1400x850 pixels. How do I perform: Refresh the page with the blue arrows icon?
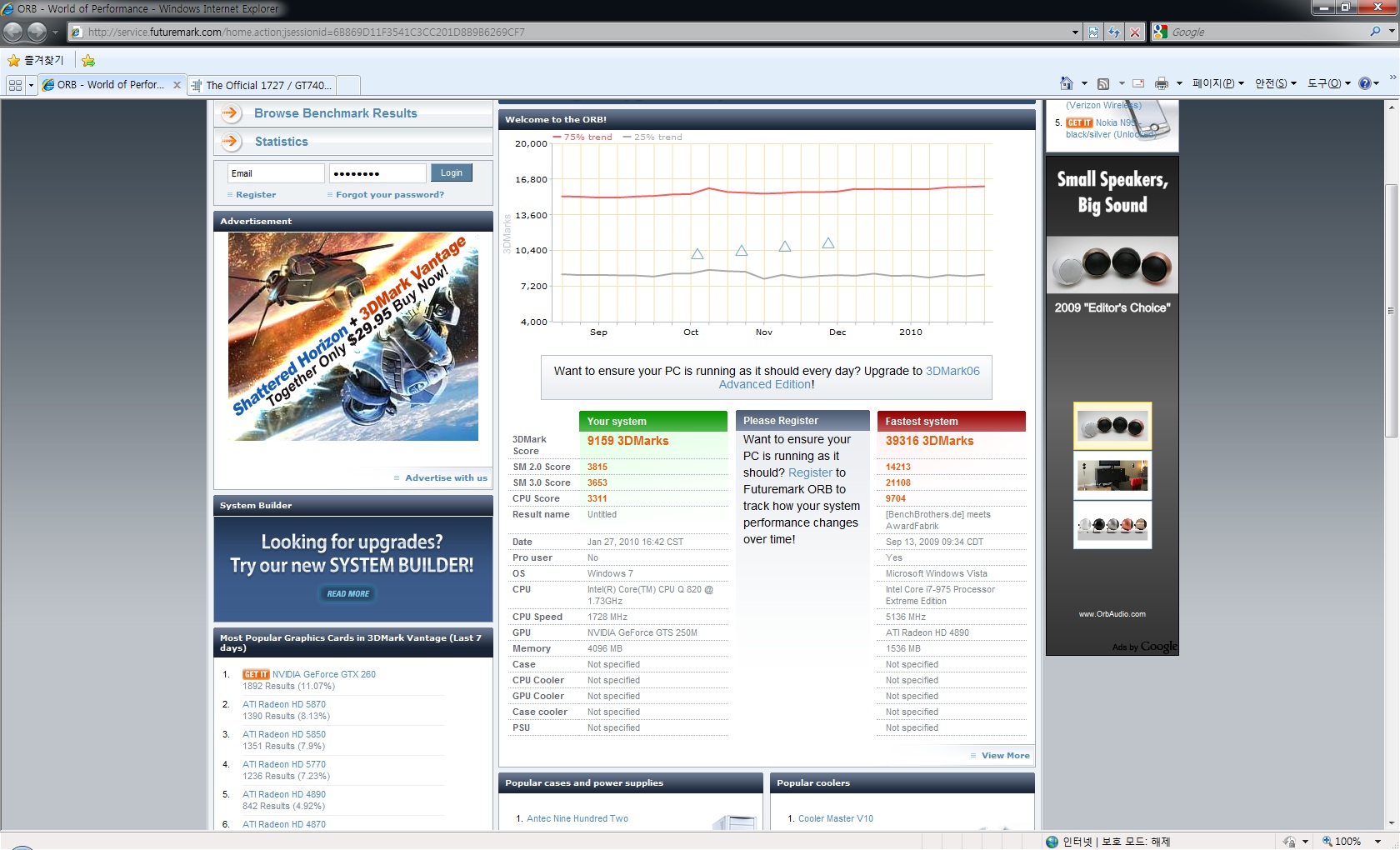pyautogui.click(x=1114, y=32)
